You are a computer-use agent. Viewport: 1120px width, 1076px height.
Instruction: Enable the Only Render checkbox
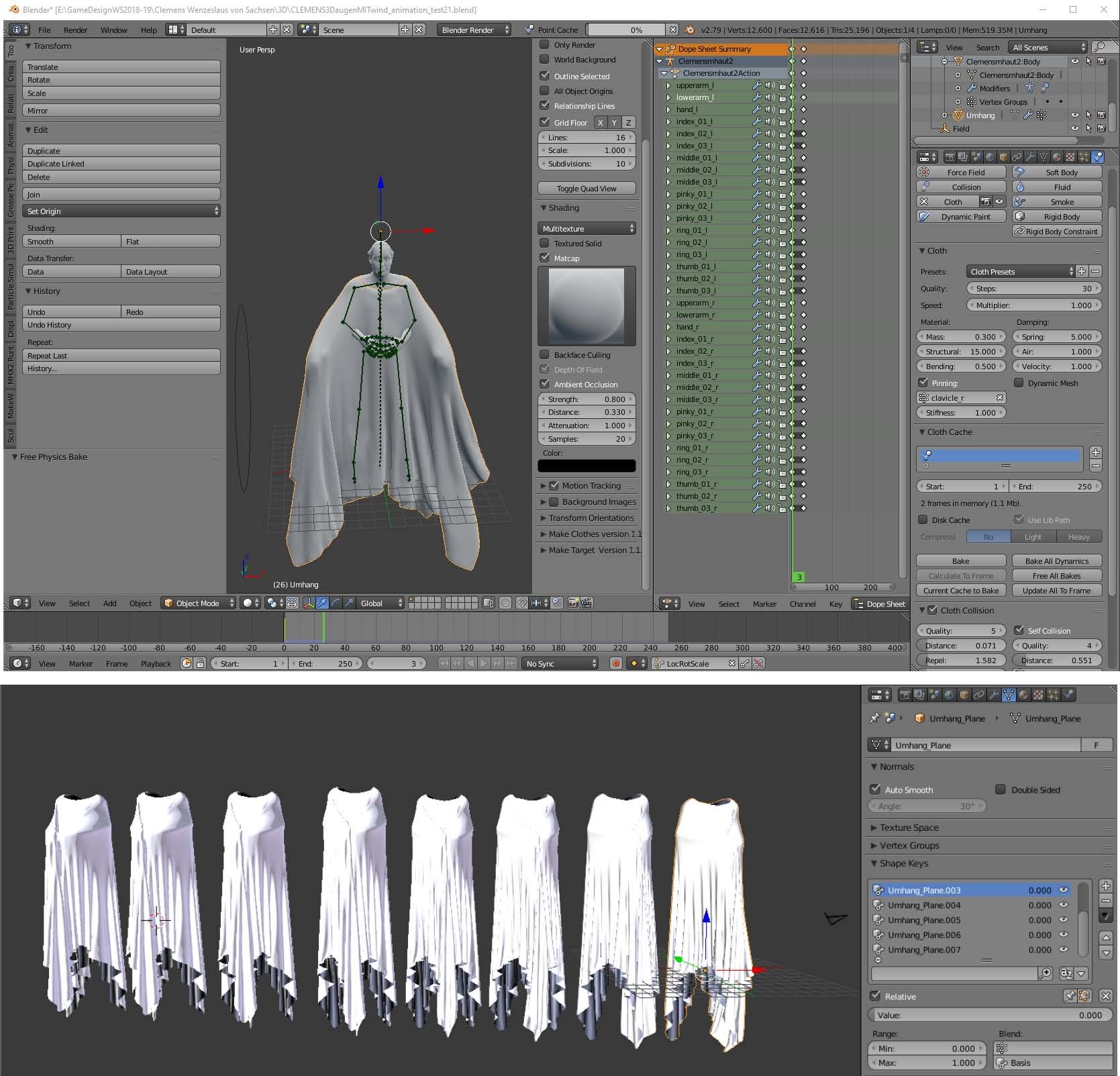coord(545,45)
